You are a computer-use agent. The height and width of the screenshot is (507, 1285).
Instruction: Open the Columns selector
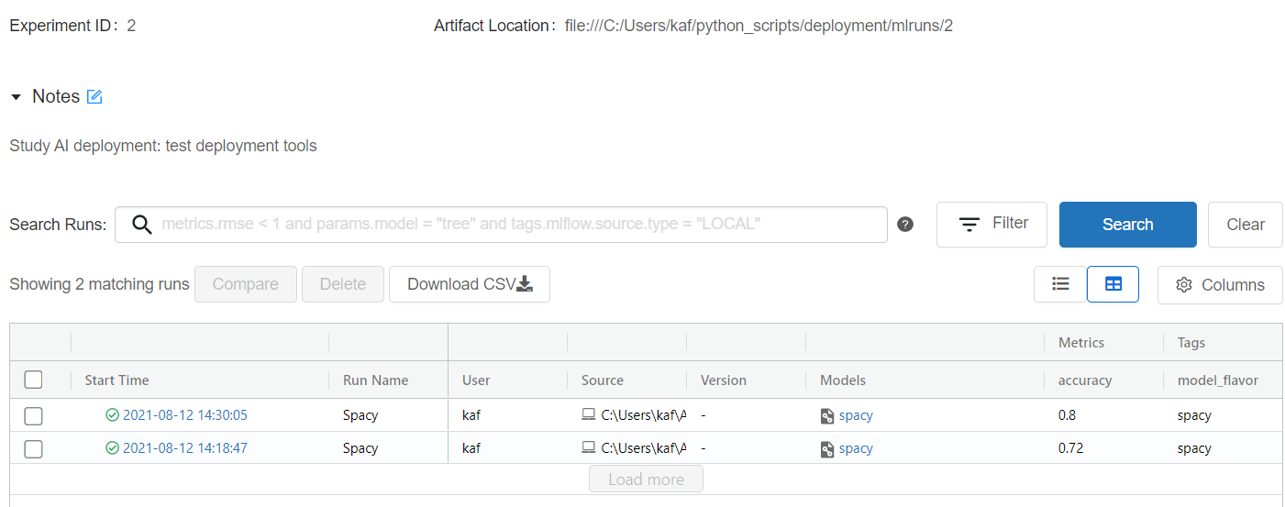[1220, 285]
